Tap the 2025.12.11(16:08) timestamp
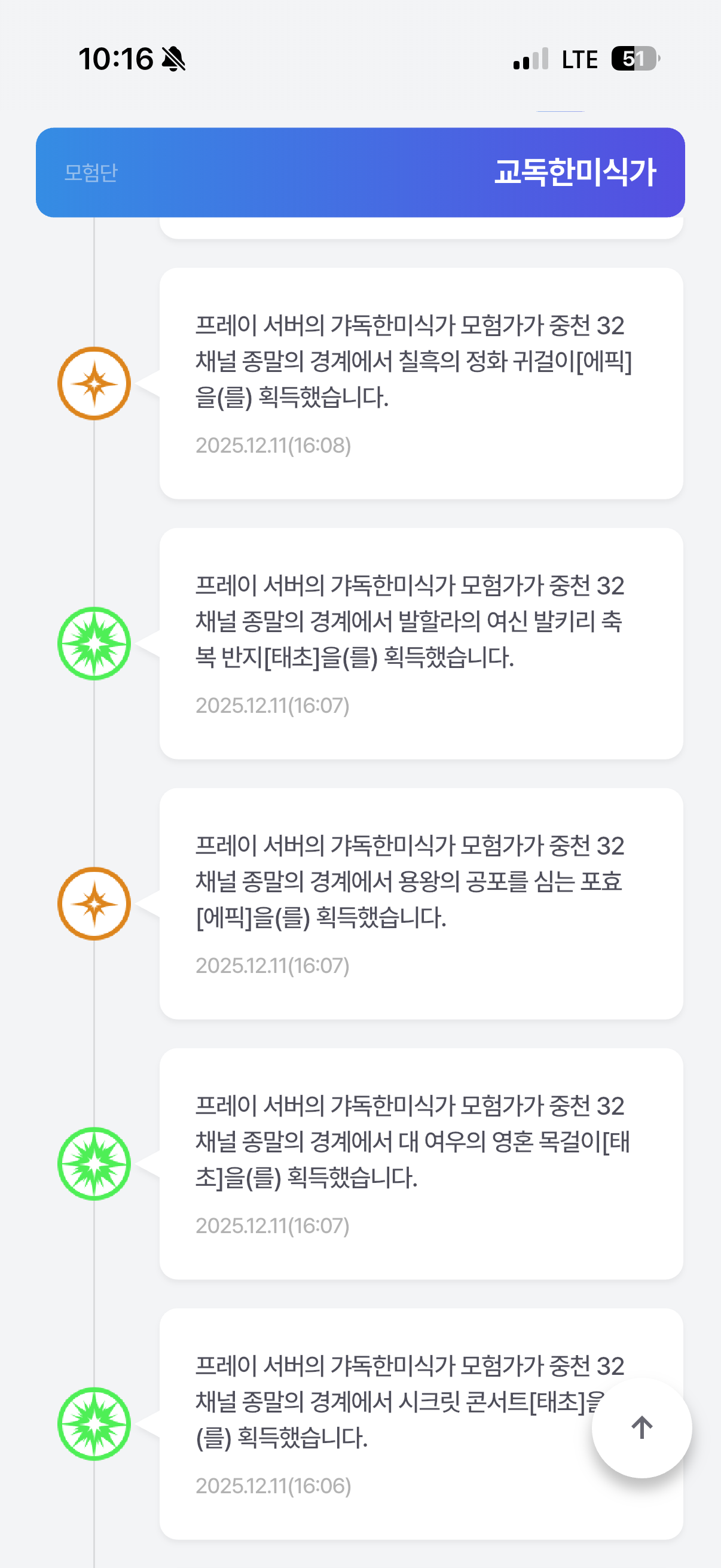Viewport: 721px width, 1568px height. pos(273,446)
